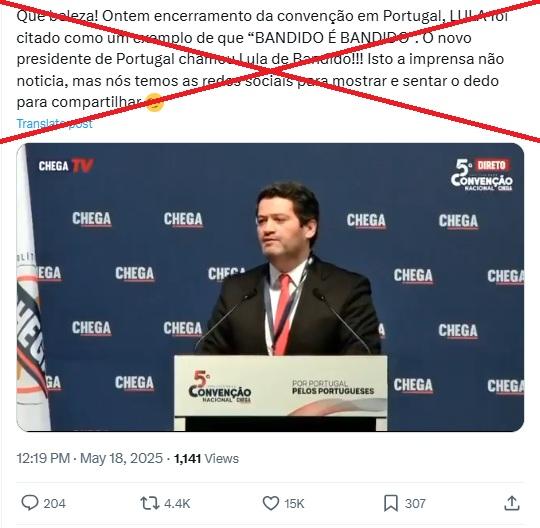The height and width of the screenshot is (528, 540).
Task: Click the laughing emoji ending the tweet
Action: coord(154,102)
